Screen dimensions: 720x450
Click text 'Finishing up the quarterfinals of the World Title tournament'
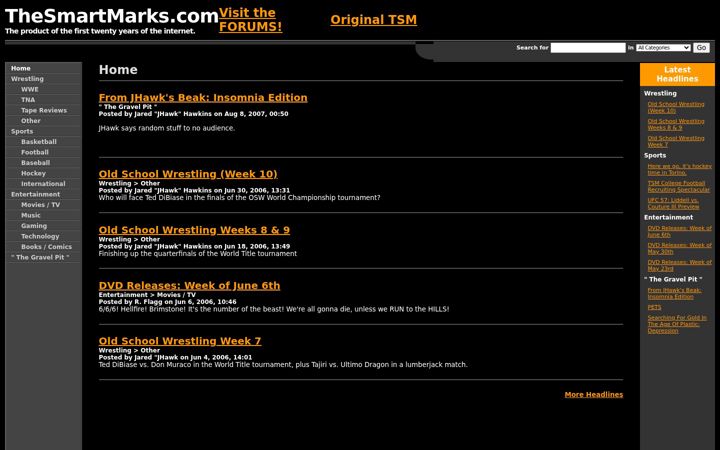click(198, 253)
